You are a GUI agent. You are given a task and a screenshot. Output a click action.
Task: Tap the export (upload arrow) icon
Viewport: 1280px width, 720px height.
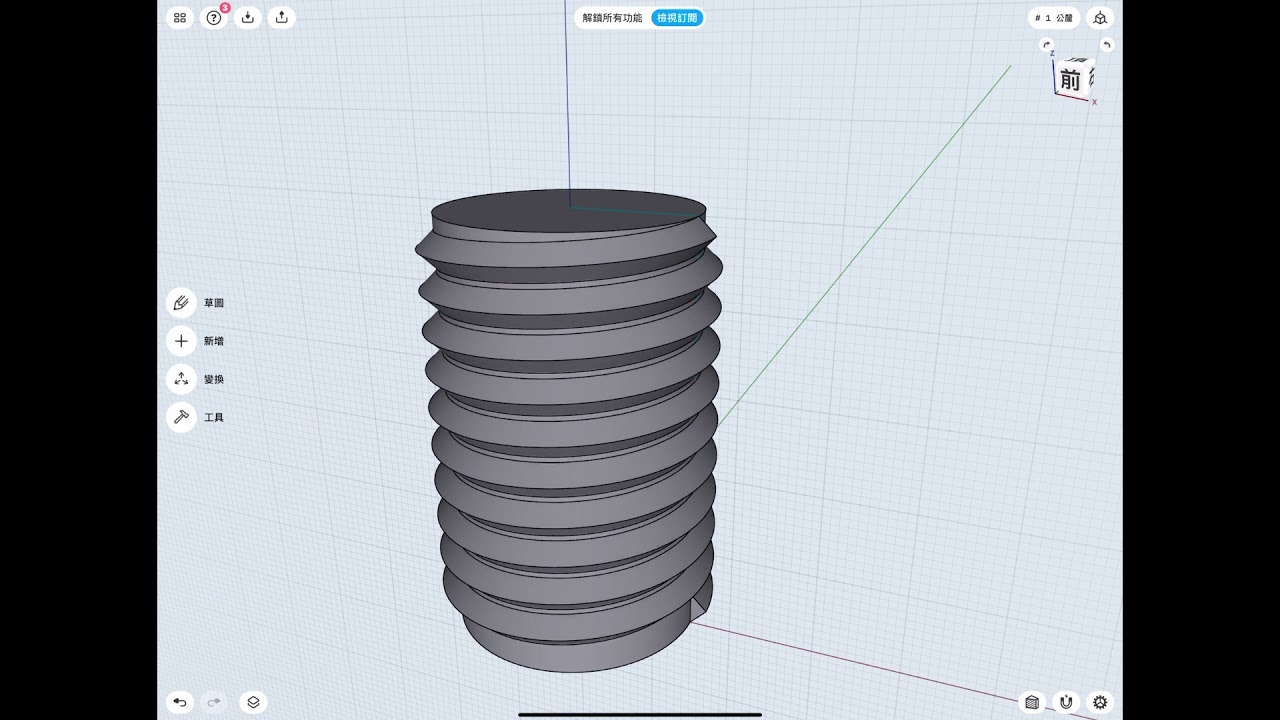tap(282, 17)
